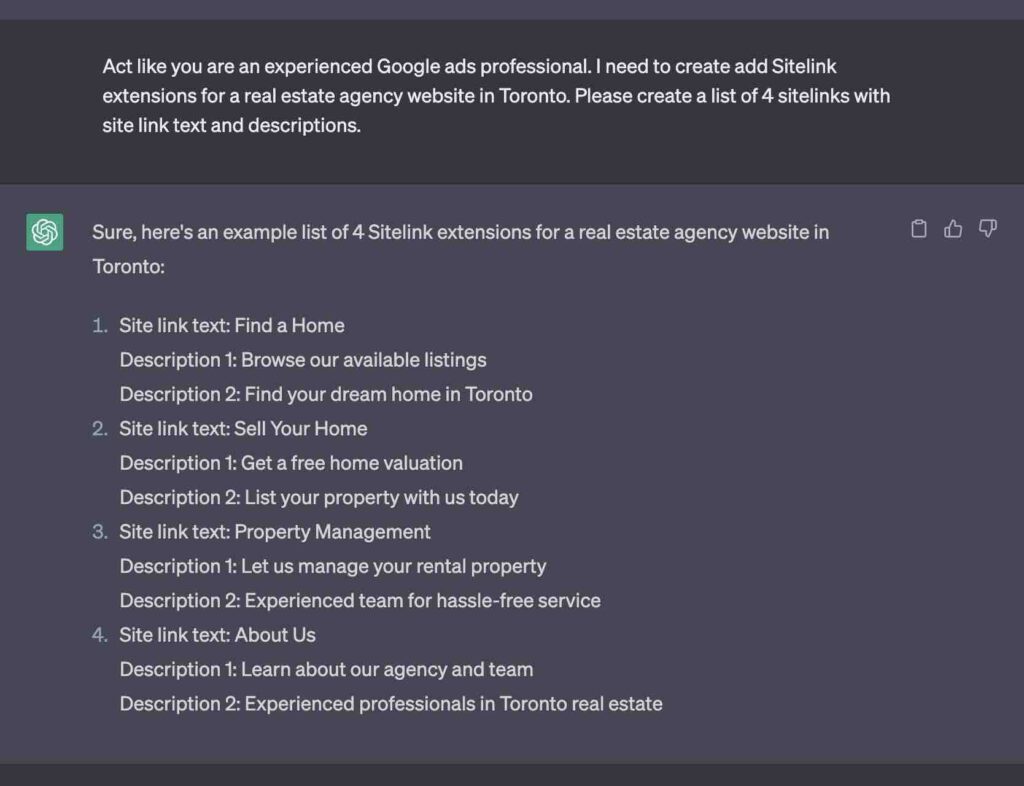Click 'Experienced team for hassle-free service' line

click(x=360, y=601)
